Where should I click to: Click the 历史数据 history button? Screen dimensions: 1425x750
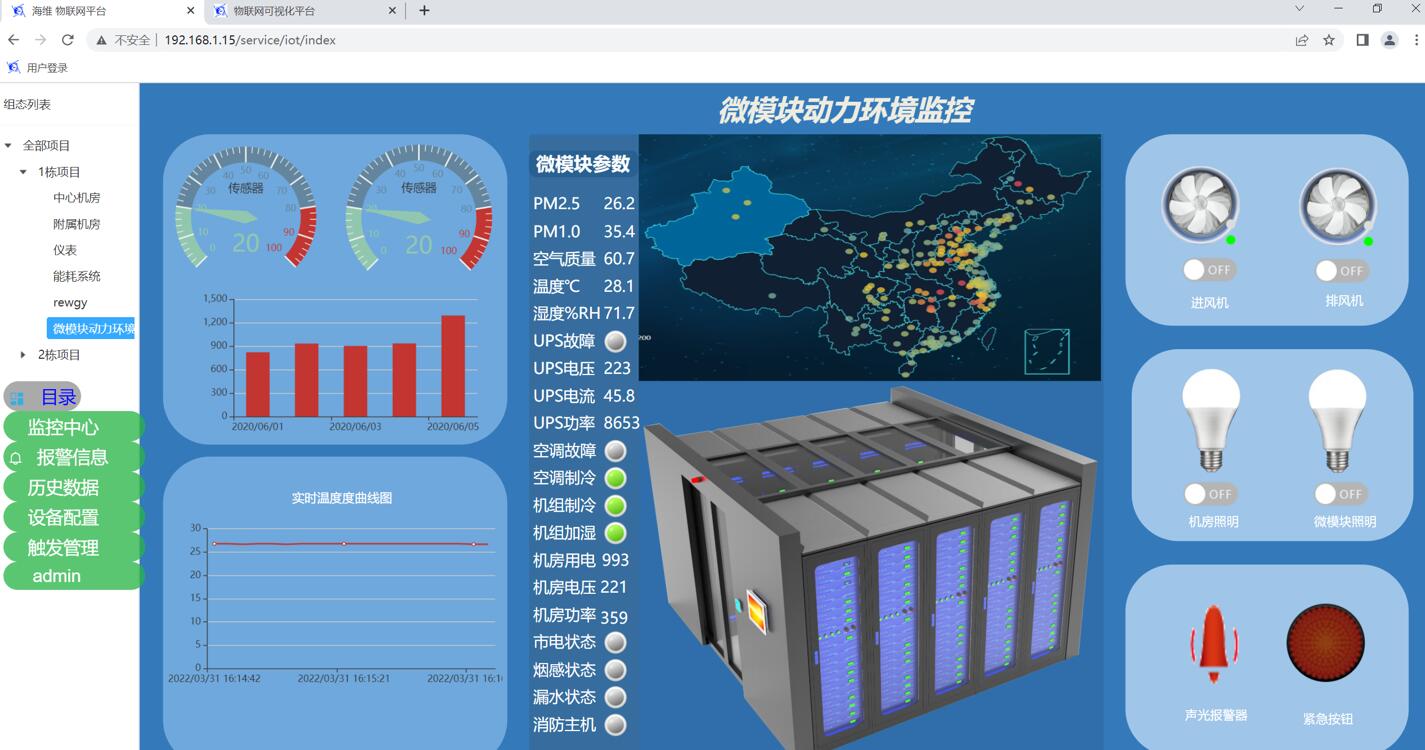(x=63, y=488)
